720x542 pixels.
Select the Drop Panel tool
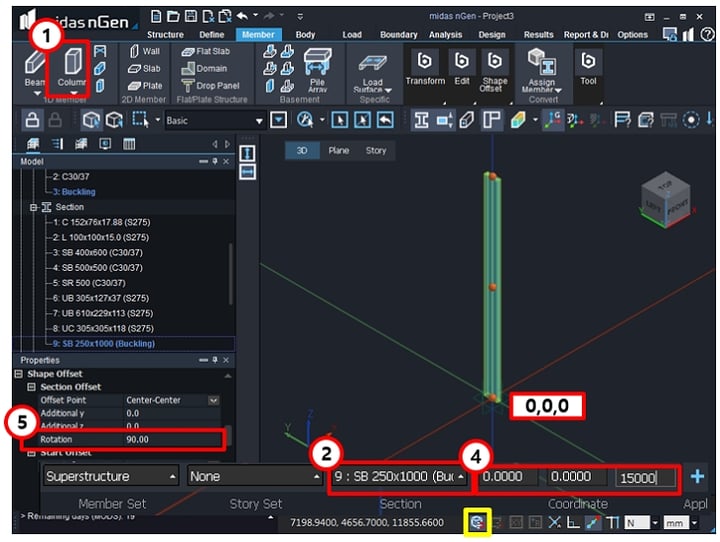click(210, 85)
